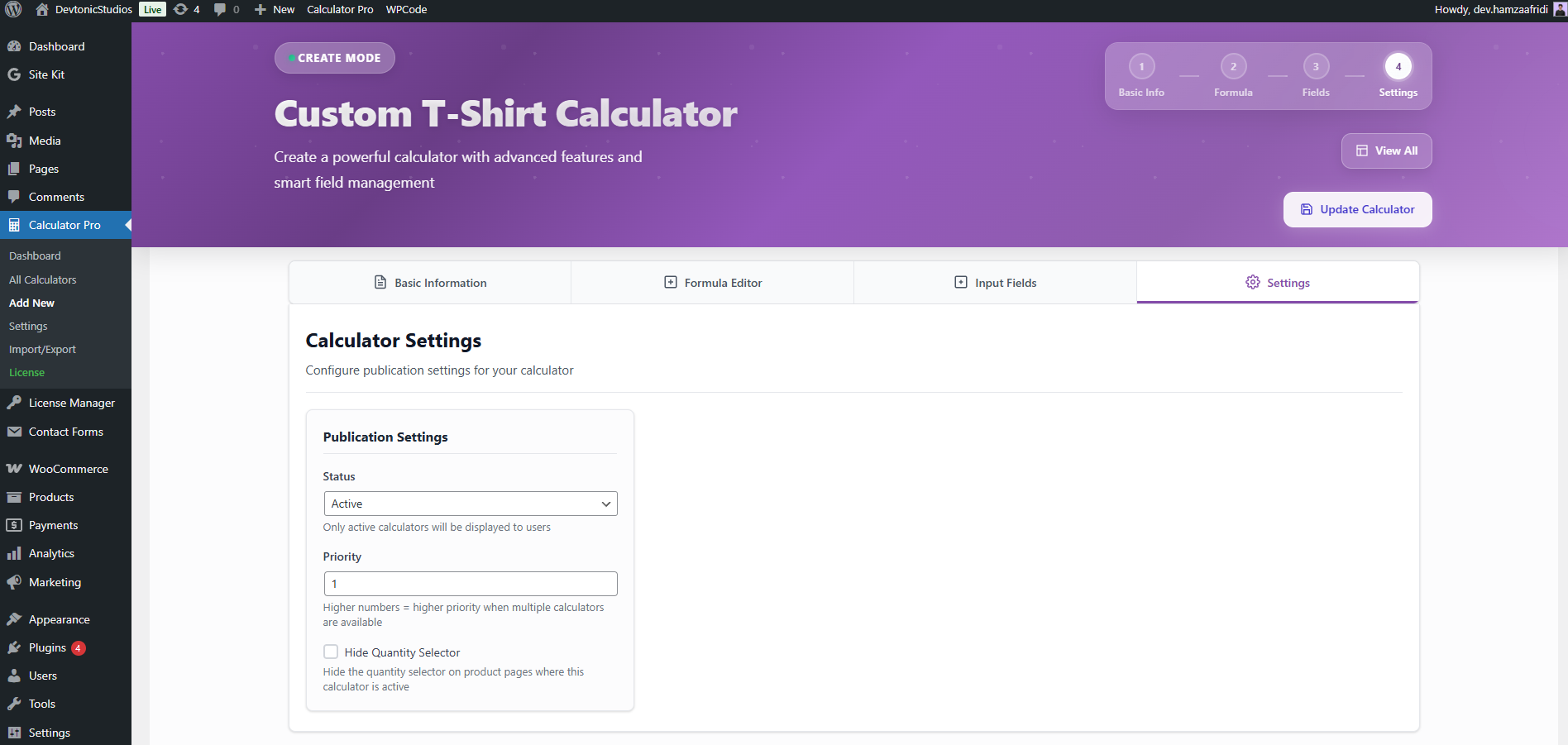Screen dimensions: 1568x745
Task: Click the View All button
Action: pyautogui.click(x=1386, y=150)
